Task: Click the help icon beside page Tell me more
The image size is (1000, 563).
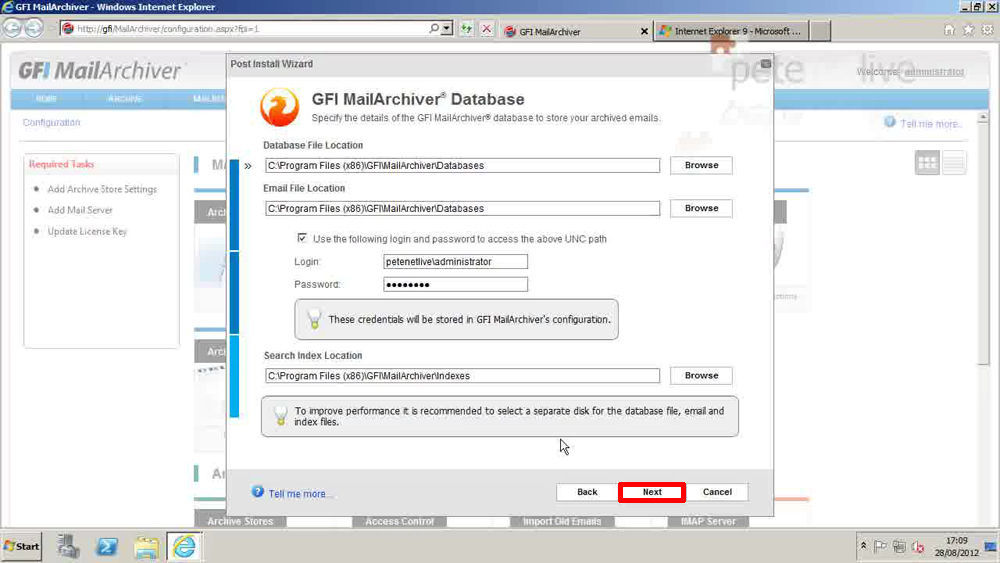Action: tap(890, 122)
